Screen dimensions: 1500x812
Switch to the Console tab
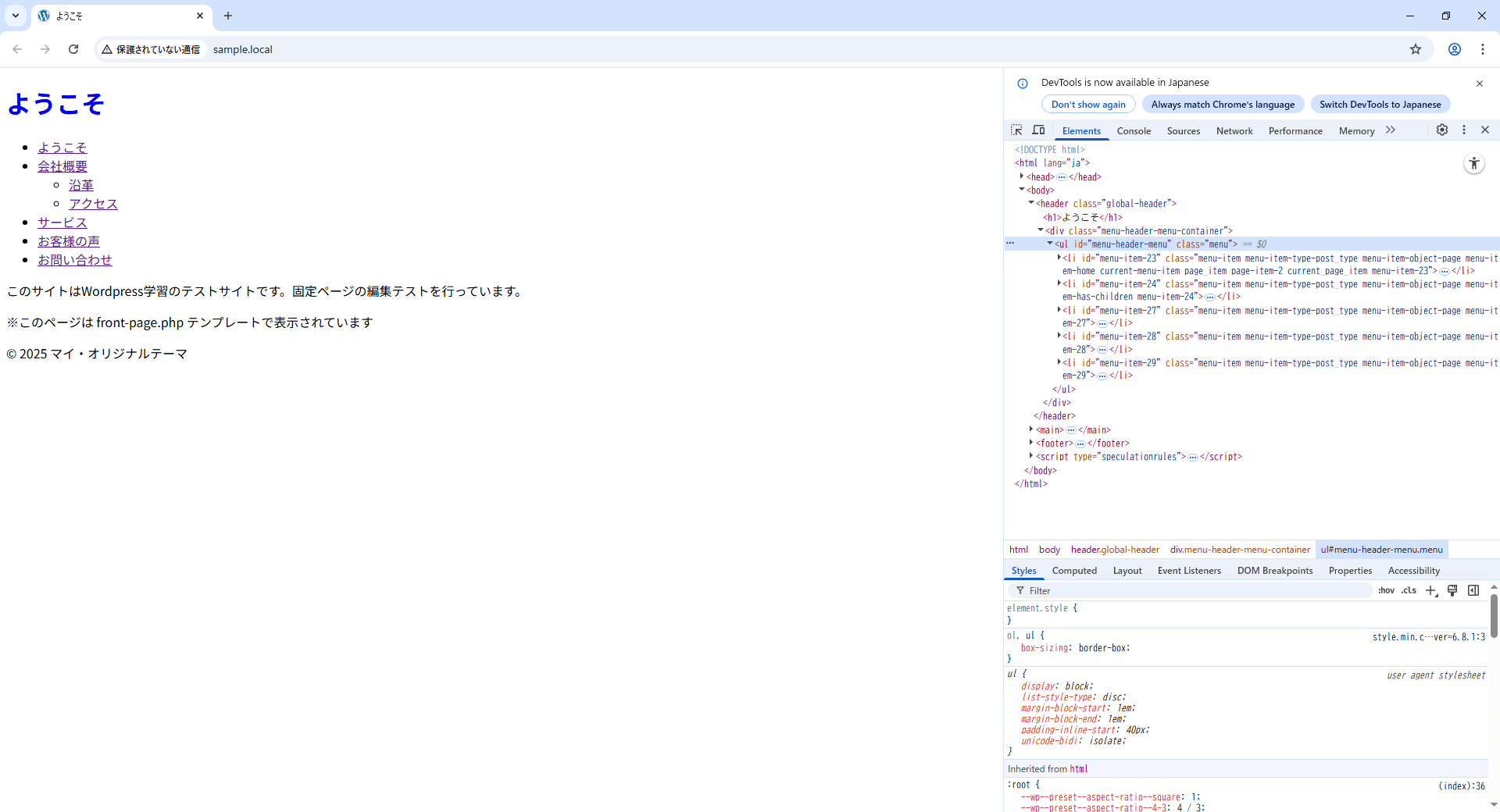(1134, 131)
